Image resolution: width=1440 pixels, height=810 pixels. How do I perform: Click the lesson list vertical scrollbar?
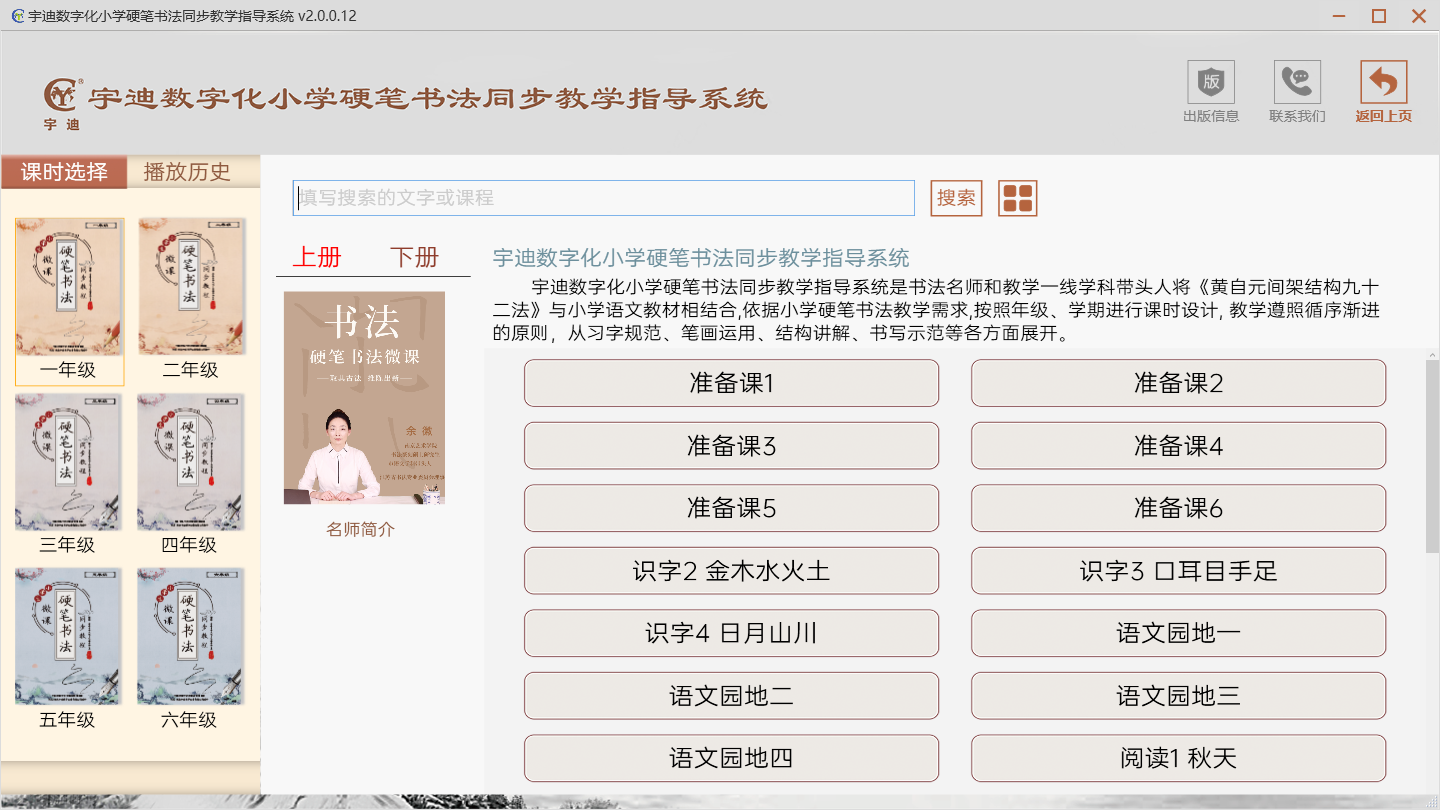pos(1432,455)
